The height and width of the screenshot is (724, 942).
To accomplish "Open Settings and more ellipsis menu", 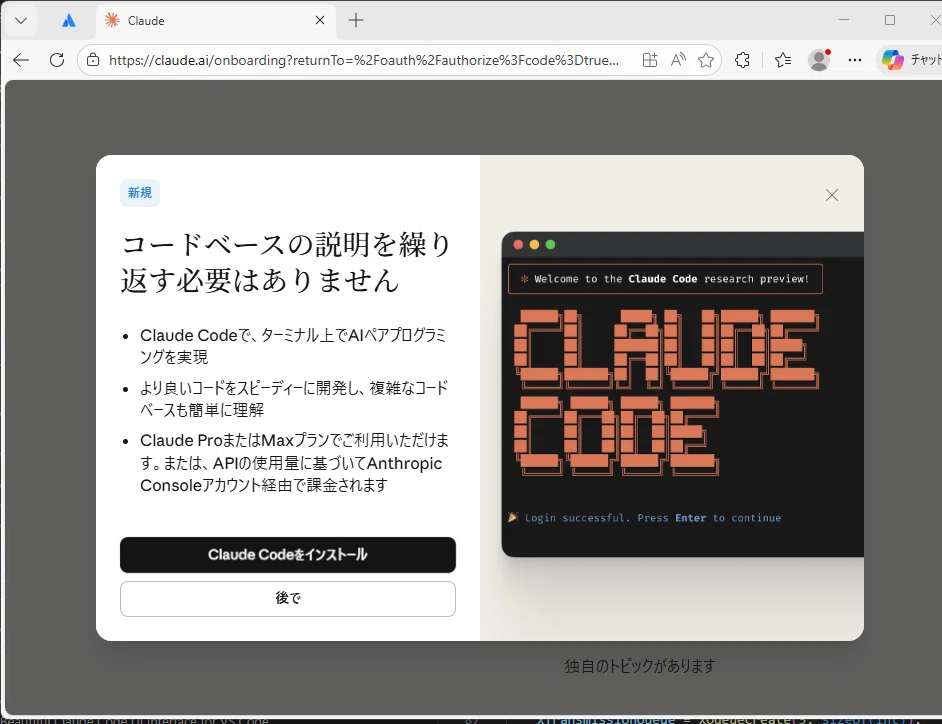I will pos(855,60).
